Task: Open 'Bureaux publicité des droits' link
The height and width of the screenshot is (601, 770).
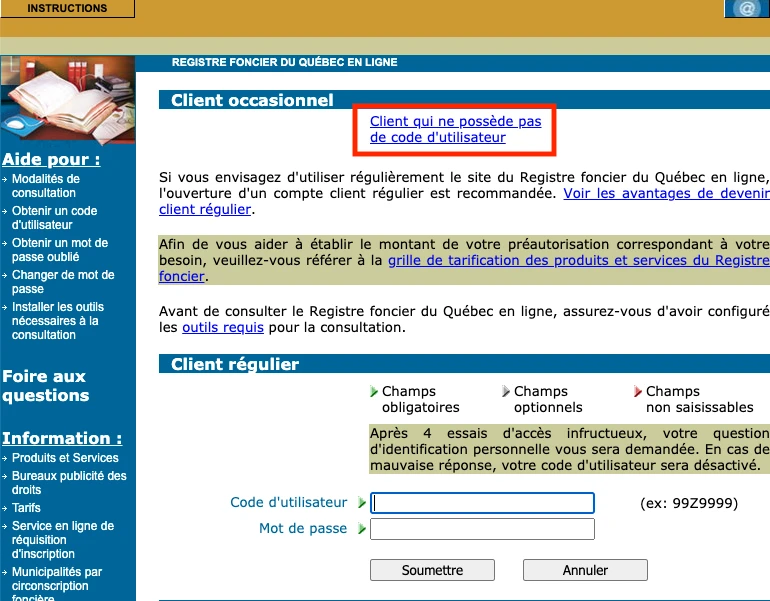Action: click(69, 483)
